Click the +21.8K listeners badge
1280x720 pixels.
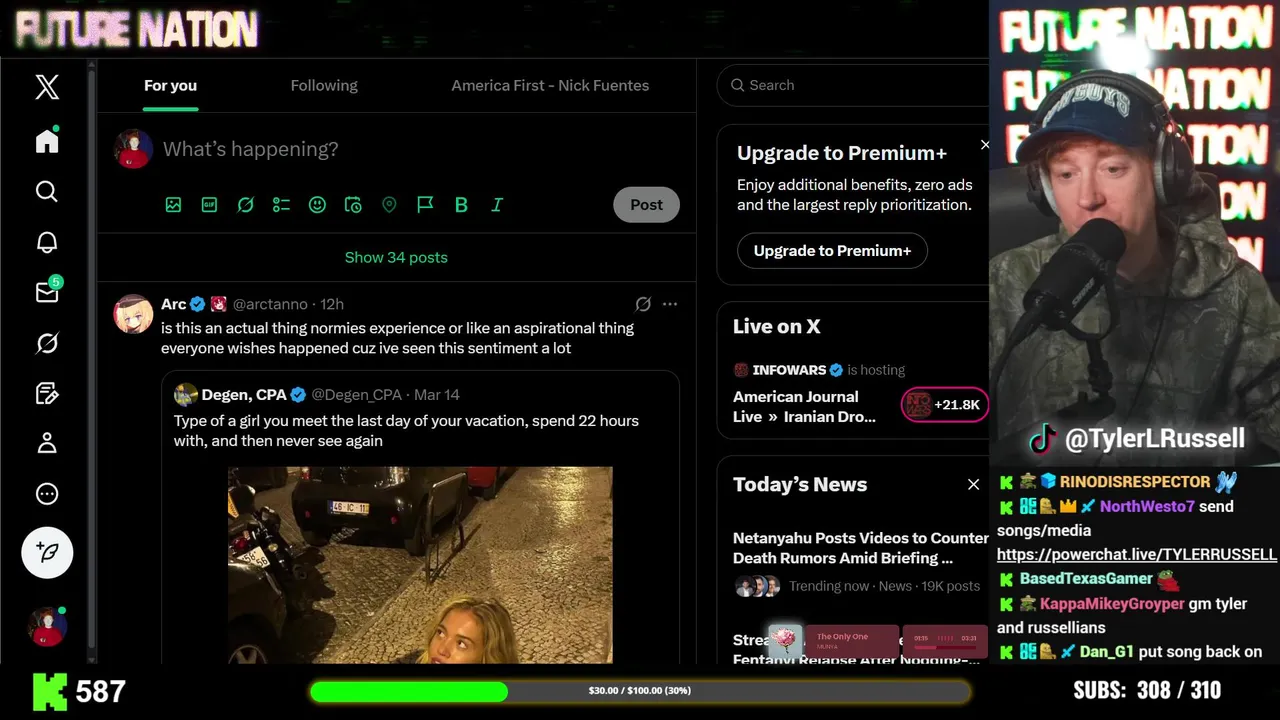tap(945, 405)
